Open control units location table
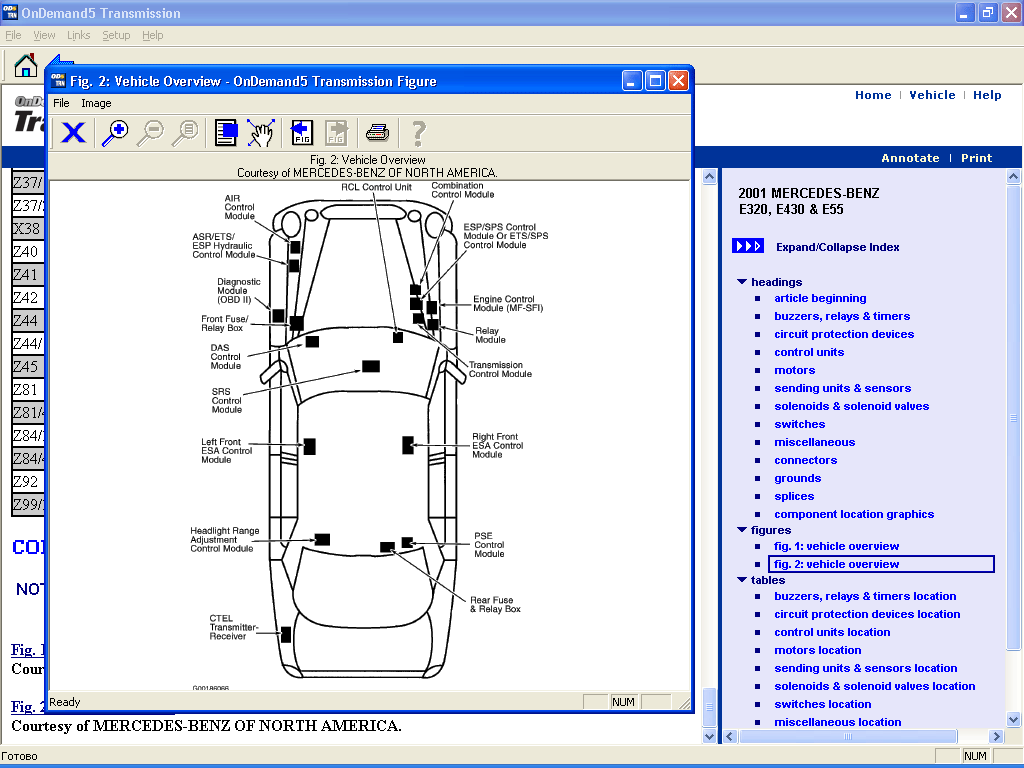This screenshot has width=1024, height=768. 832,632
